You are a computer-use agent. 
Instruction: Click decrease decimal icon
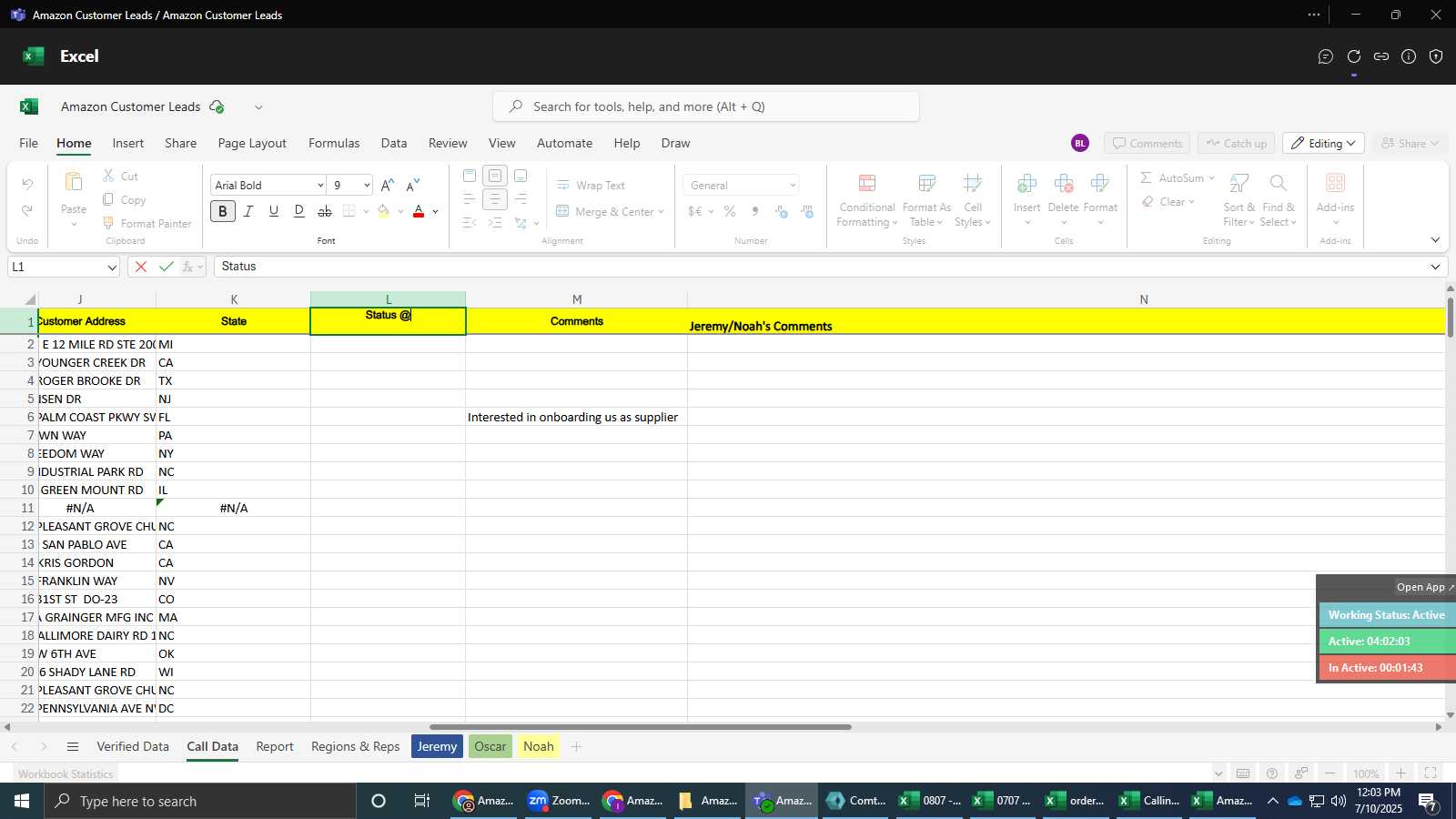click(807, 211)
